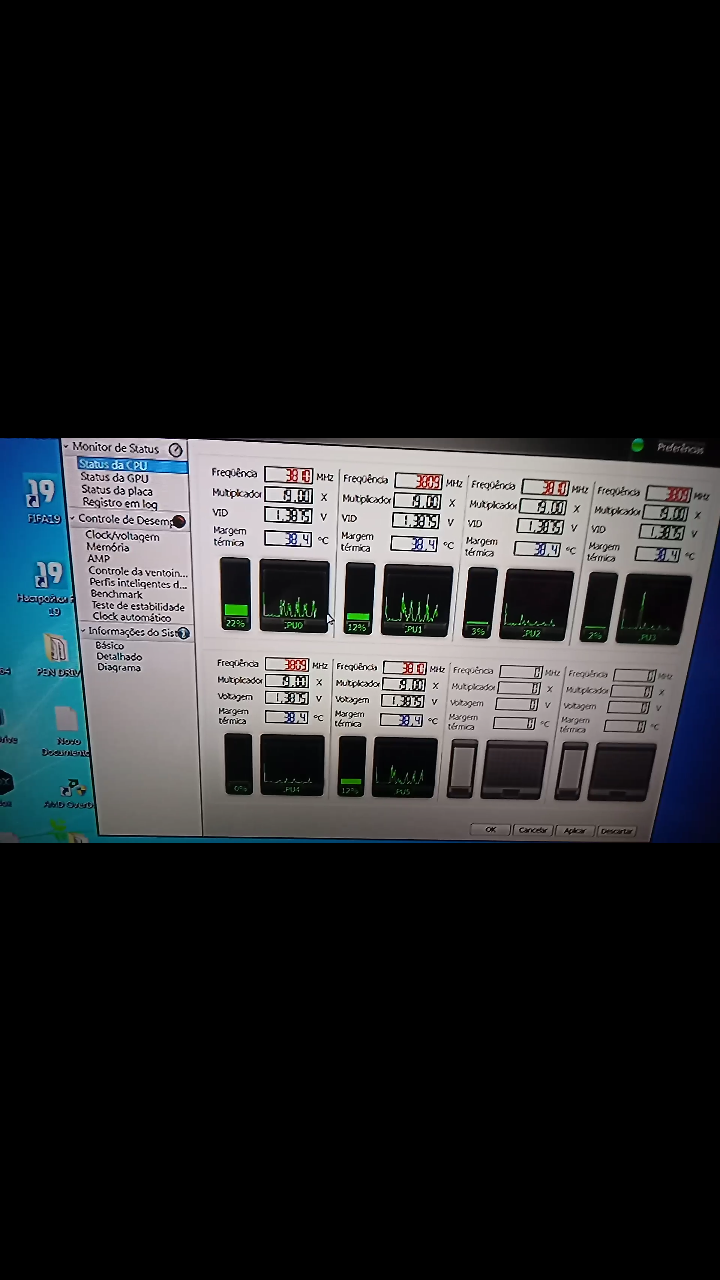Collapse the Controle de Desempenho section

[73, 519]
